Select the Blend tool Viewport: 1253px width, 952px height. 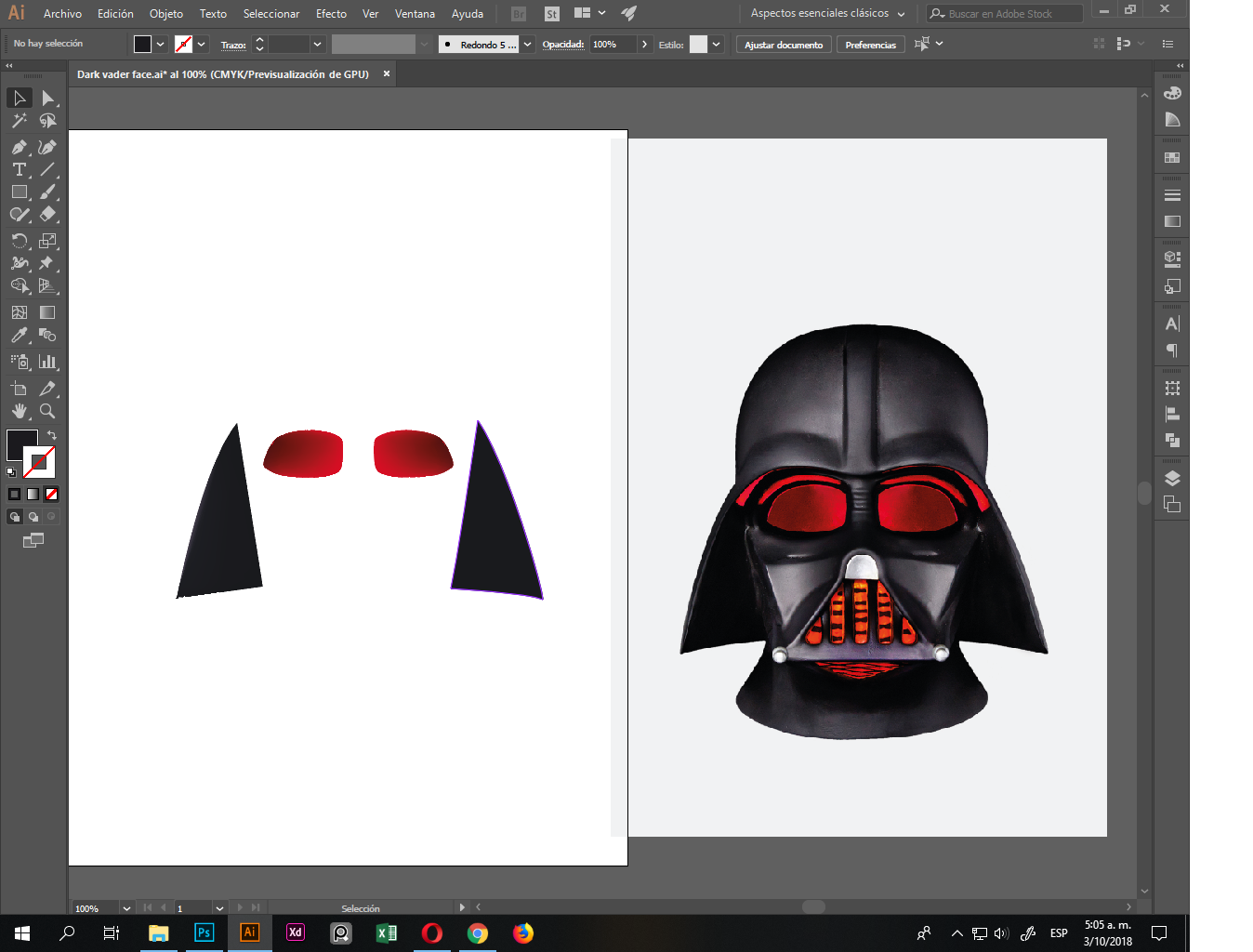(x=47, y=335)
